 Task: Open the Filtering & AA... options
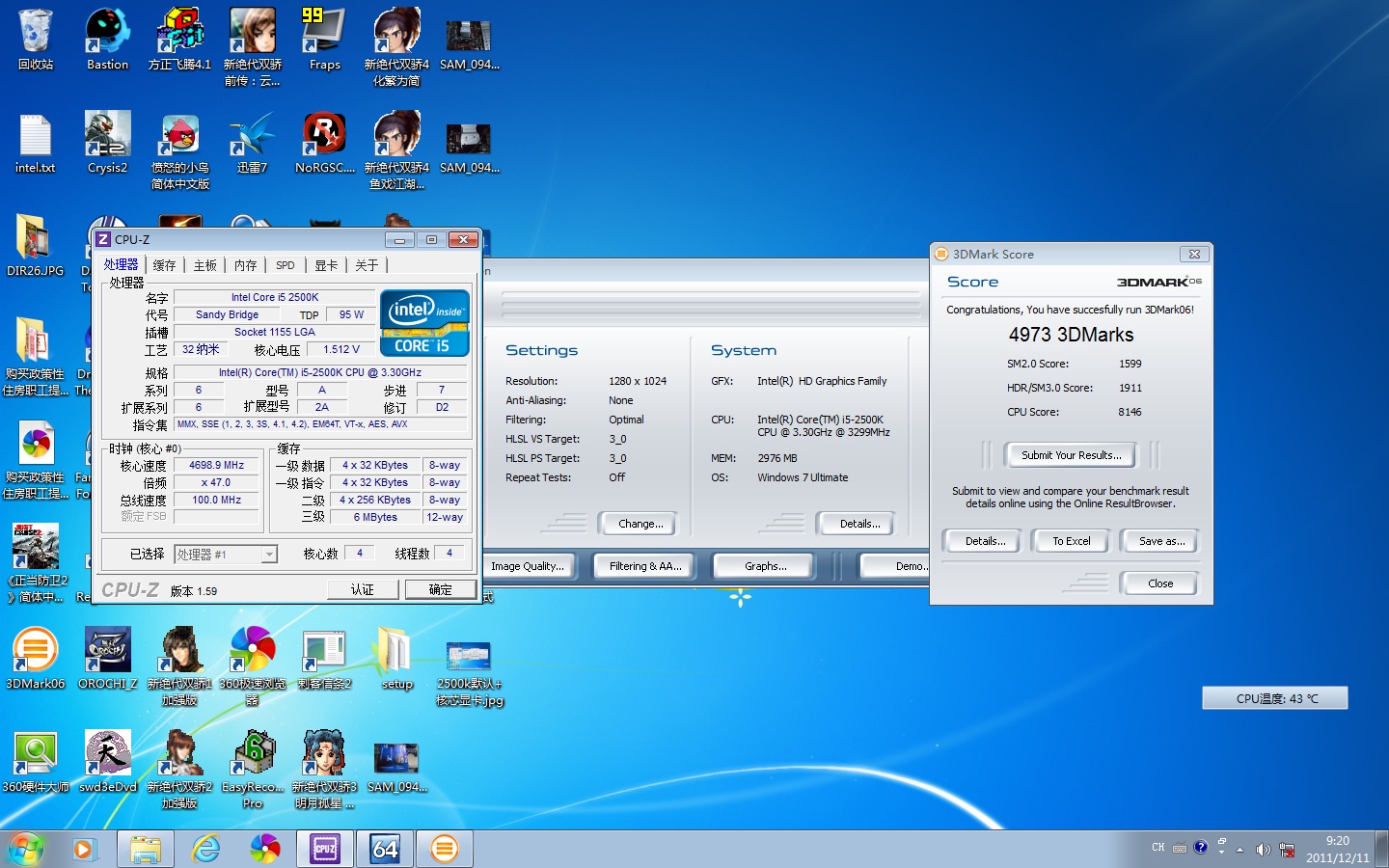(x=645, y=566)
